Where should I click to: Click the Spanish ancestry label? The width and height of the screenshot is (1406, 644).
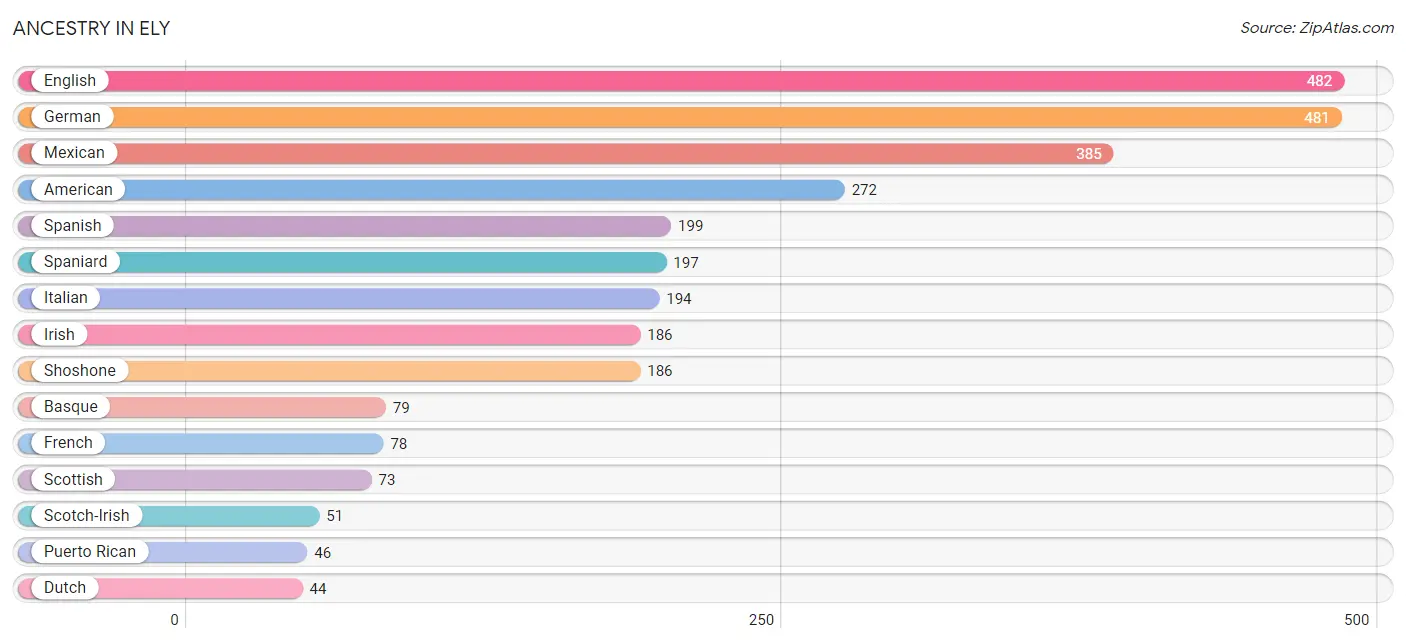coord(73,226)
